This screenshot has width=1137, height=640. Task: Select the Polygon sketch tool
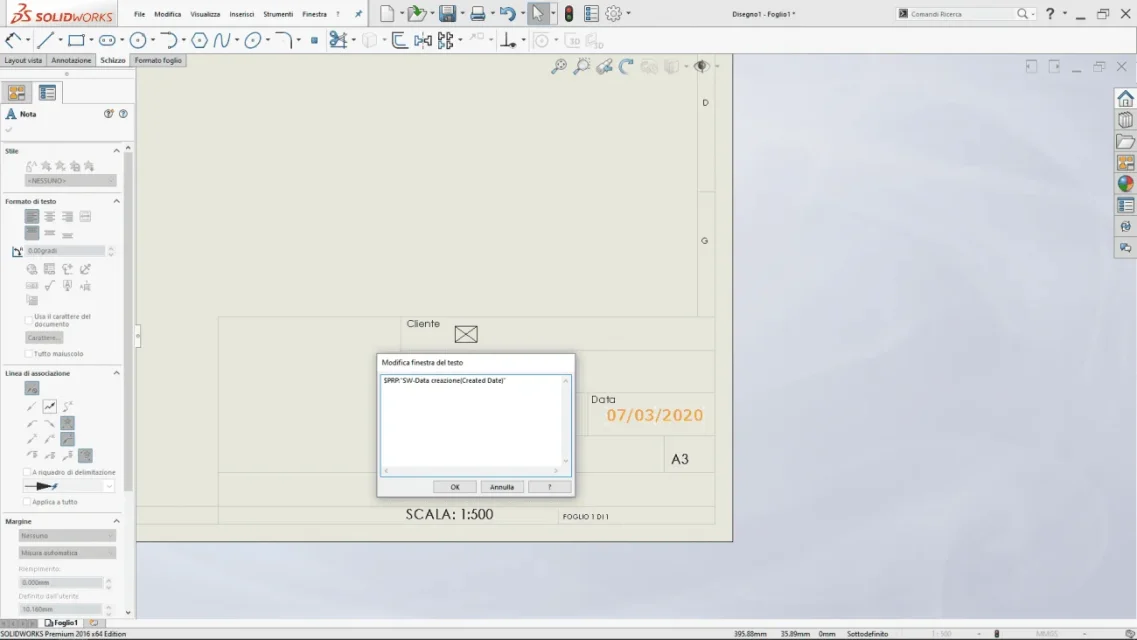[199, 41]
